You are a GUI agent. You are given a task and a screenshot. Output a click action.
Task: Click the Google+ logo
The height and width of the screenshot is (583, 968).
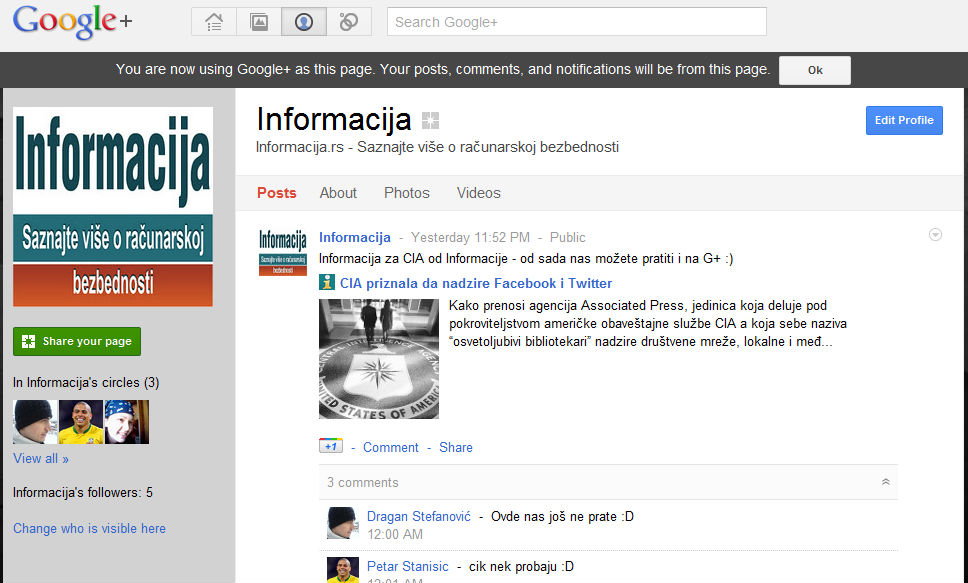[x=72, y=22]
